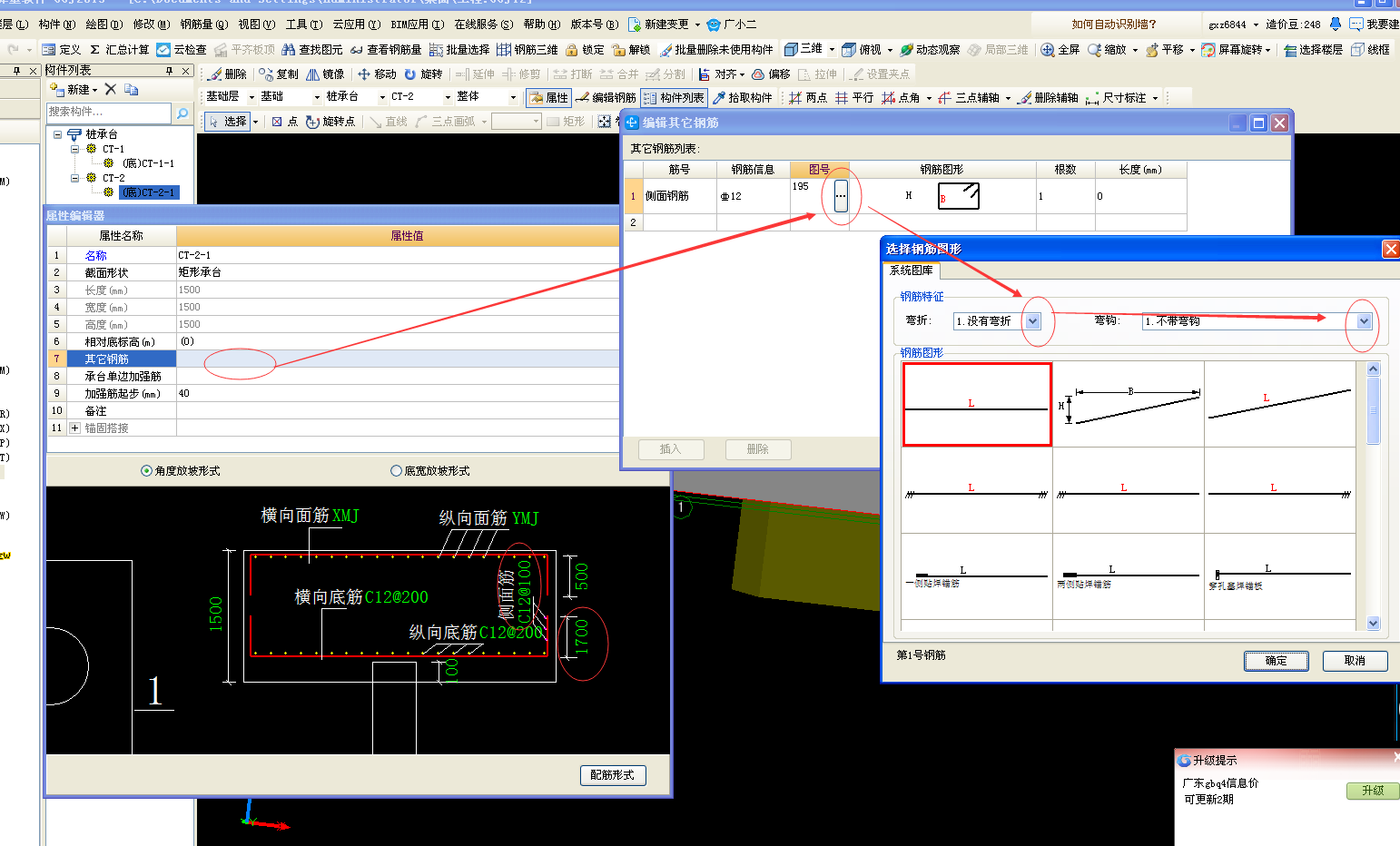Click the 汇总计算 sum calculation icon
Viewport: 1400px width, 846px height.
(x=94, y=50)
